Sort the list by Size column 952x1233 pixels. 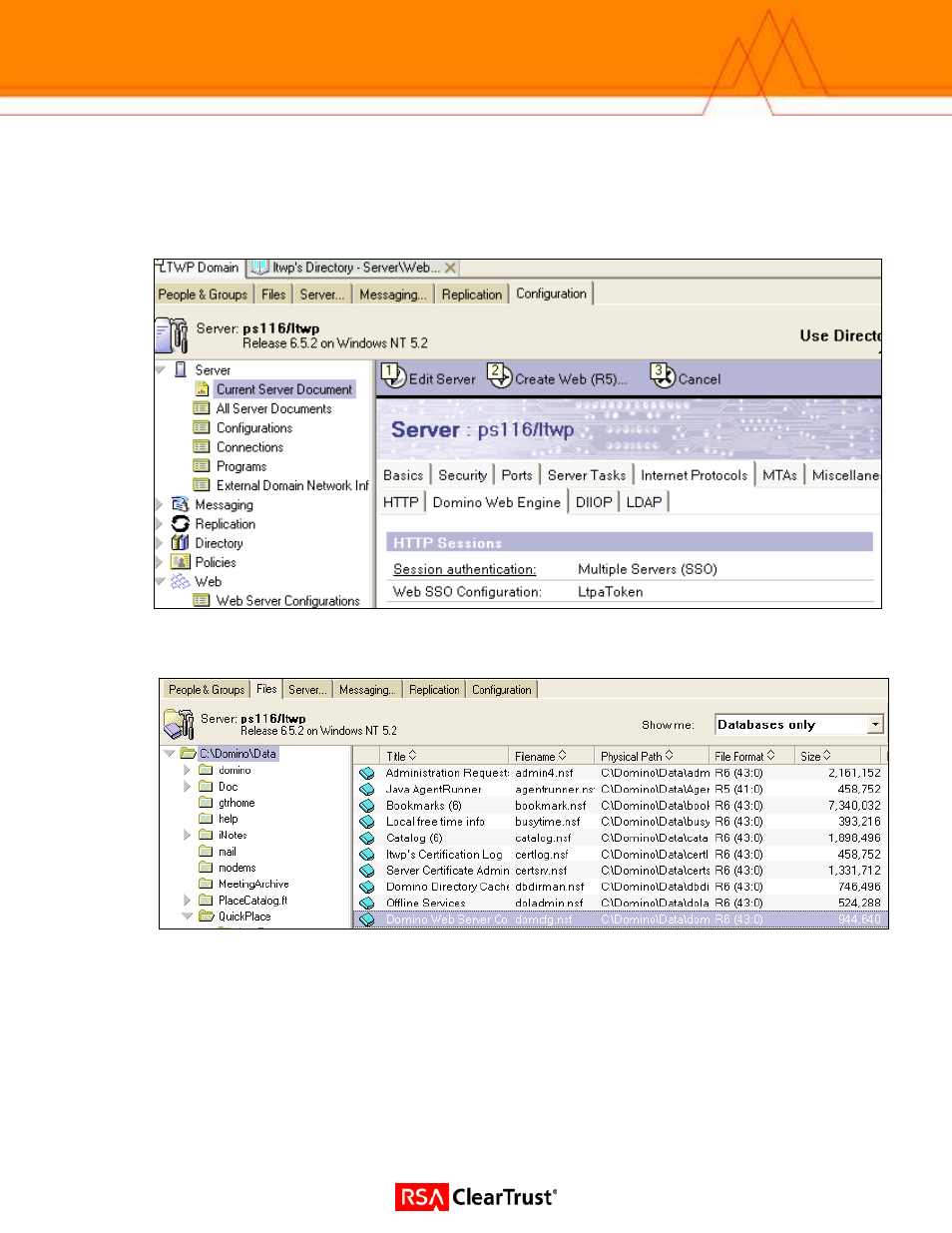(838, 756)
